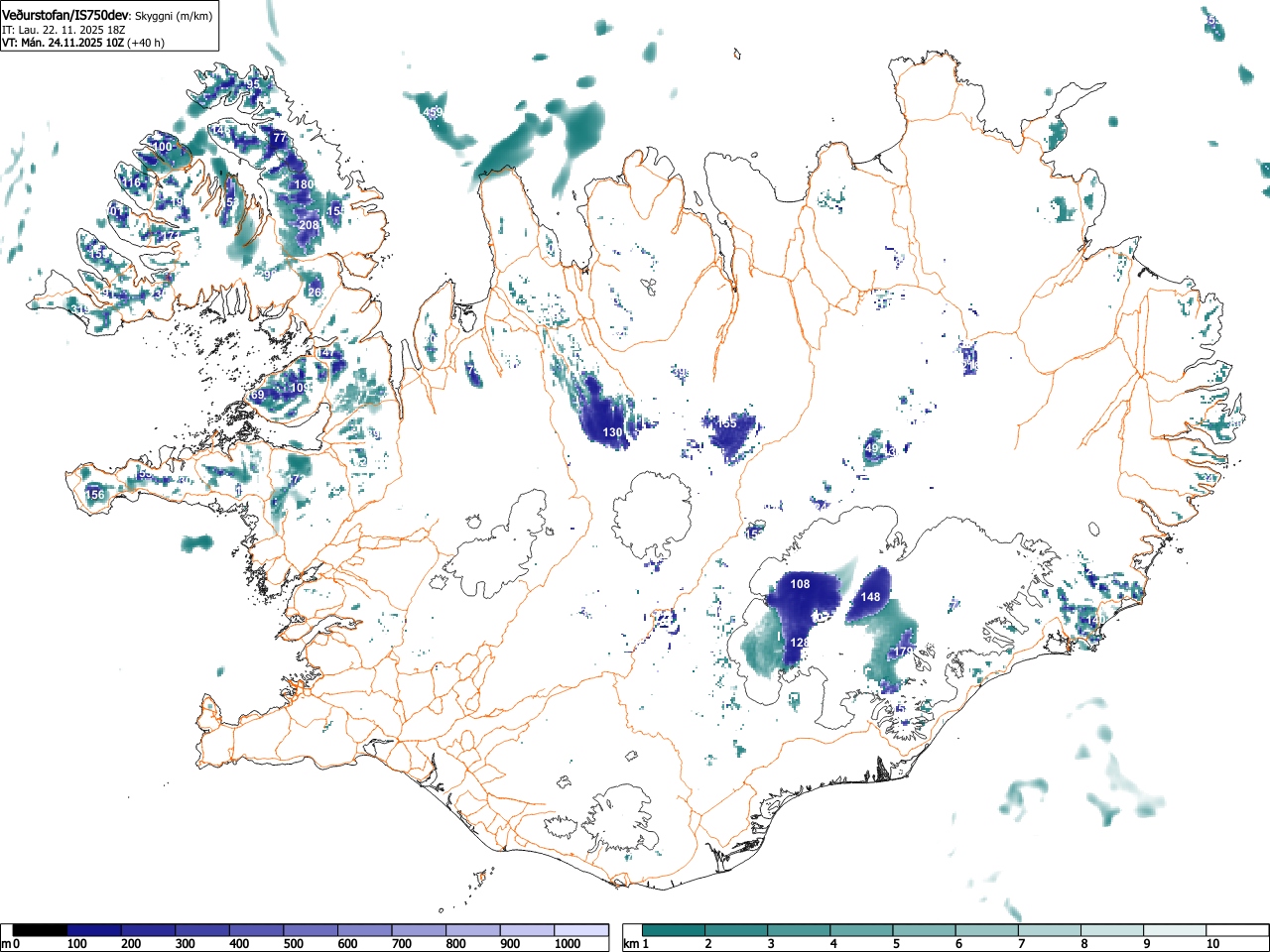Viewport: 1270px width, 952px height.
Task: Click the 1000 tick label on meter scale
Action: [x=568, y=944]
